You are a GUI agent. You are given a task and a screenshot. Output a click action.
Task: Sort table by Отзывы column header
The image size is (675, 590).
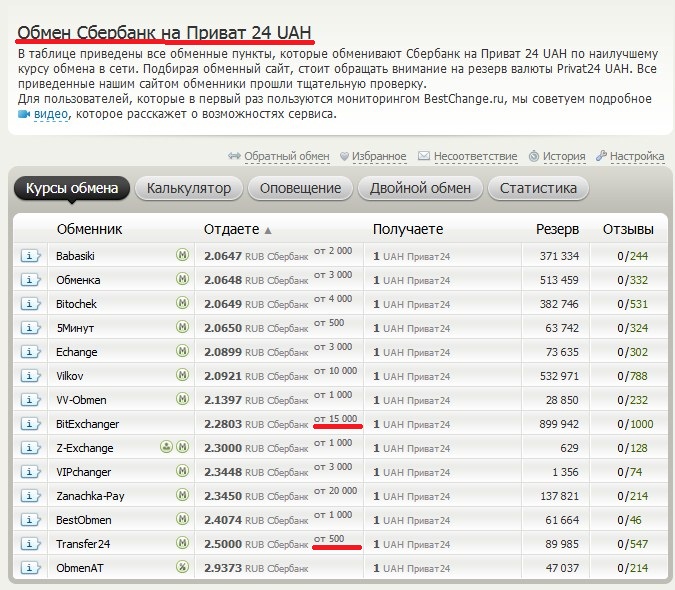tap(628, 229)
